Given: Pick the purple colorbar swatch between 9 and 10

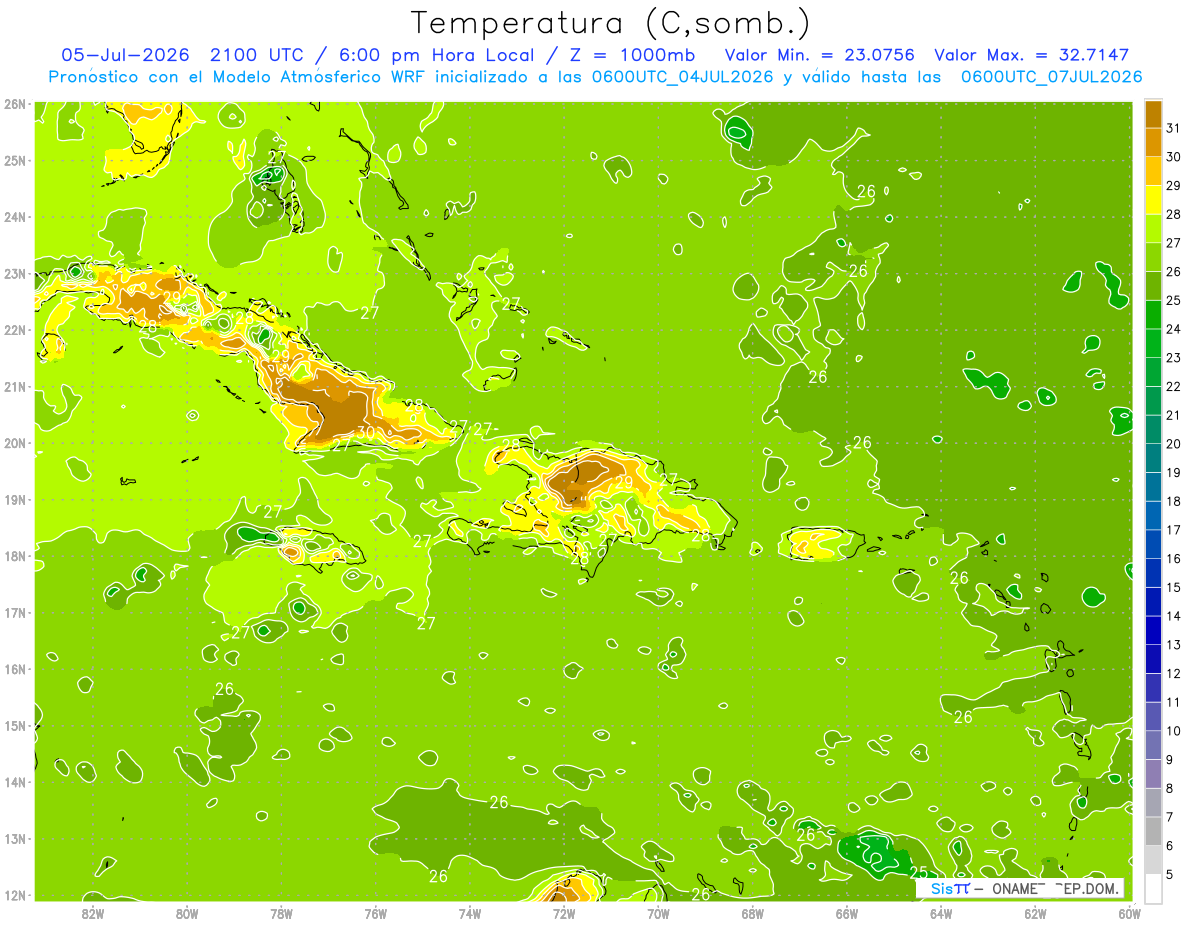Looking at the screenshot, I should tap(1153, 745).
